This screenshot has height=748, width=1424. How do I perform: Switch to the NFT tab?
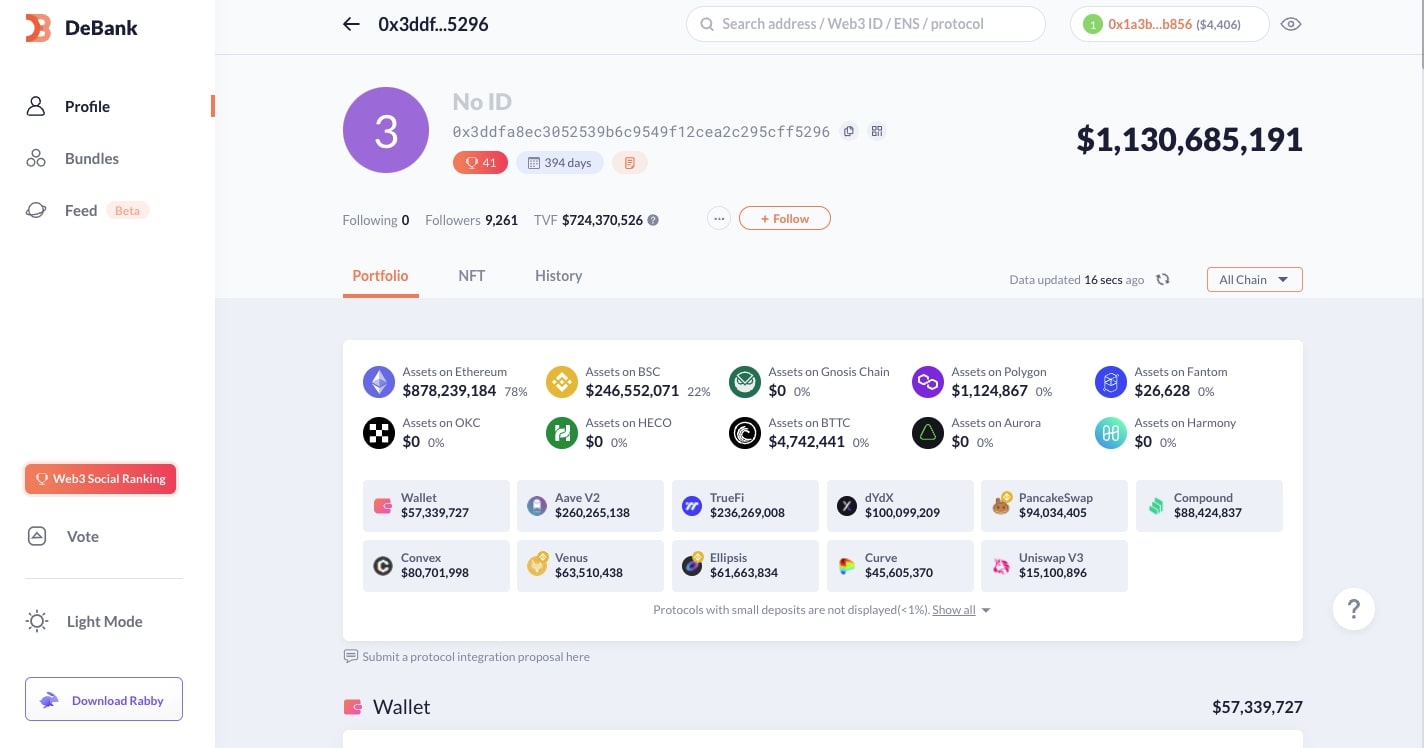(472, 276)
